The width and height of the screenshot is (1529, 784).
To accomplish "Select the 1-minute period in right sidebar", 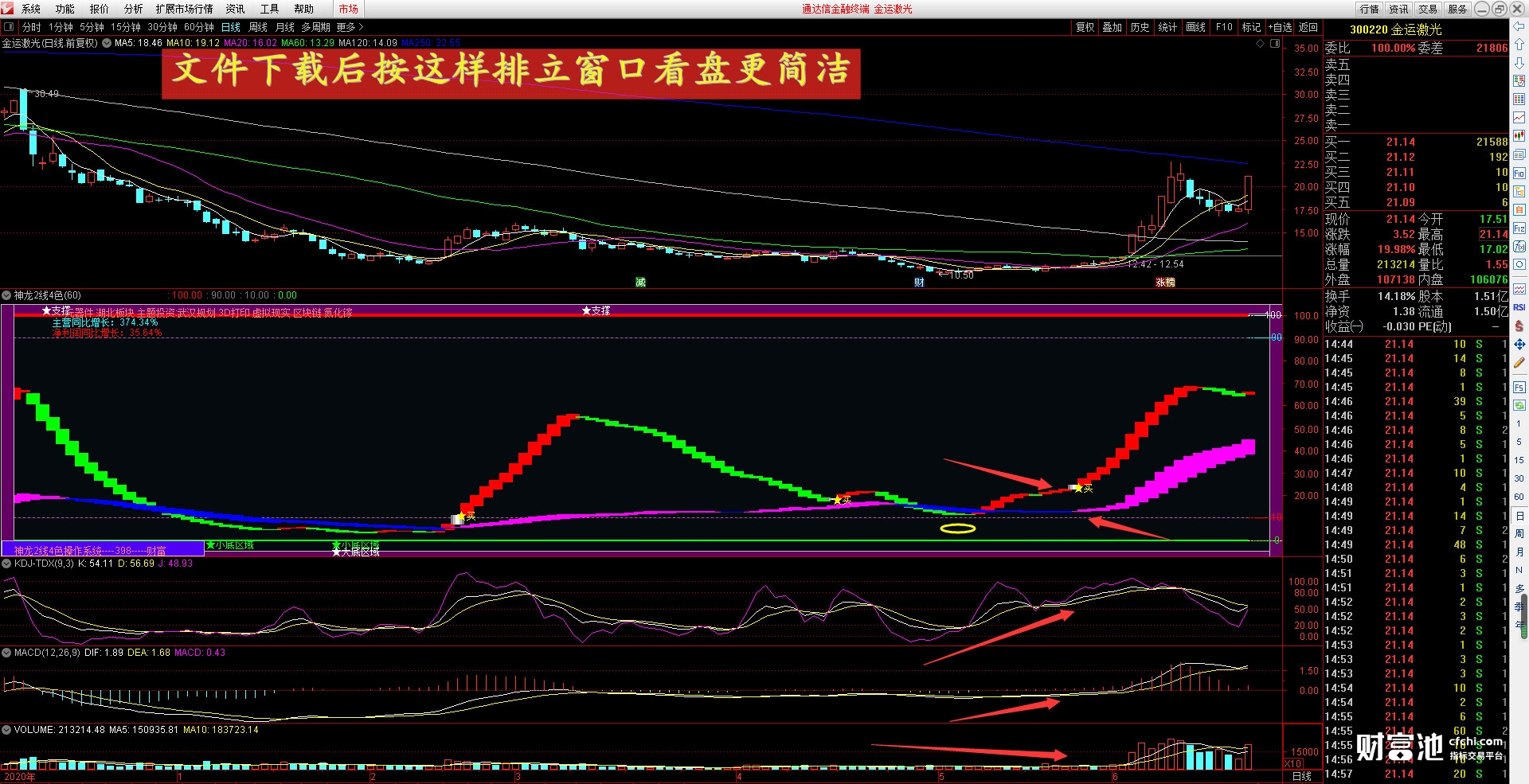I will 1519,423.
